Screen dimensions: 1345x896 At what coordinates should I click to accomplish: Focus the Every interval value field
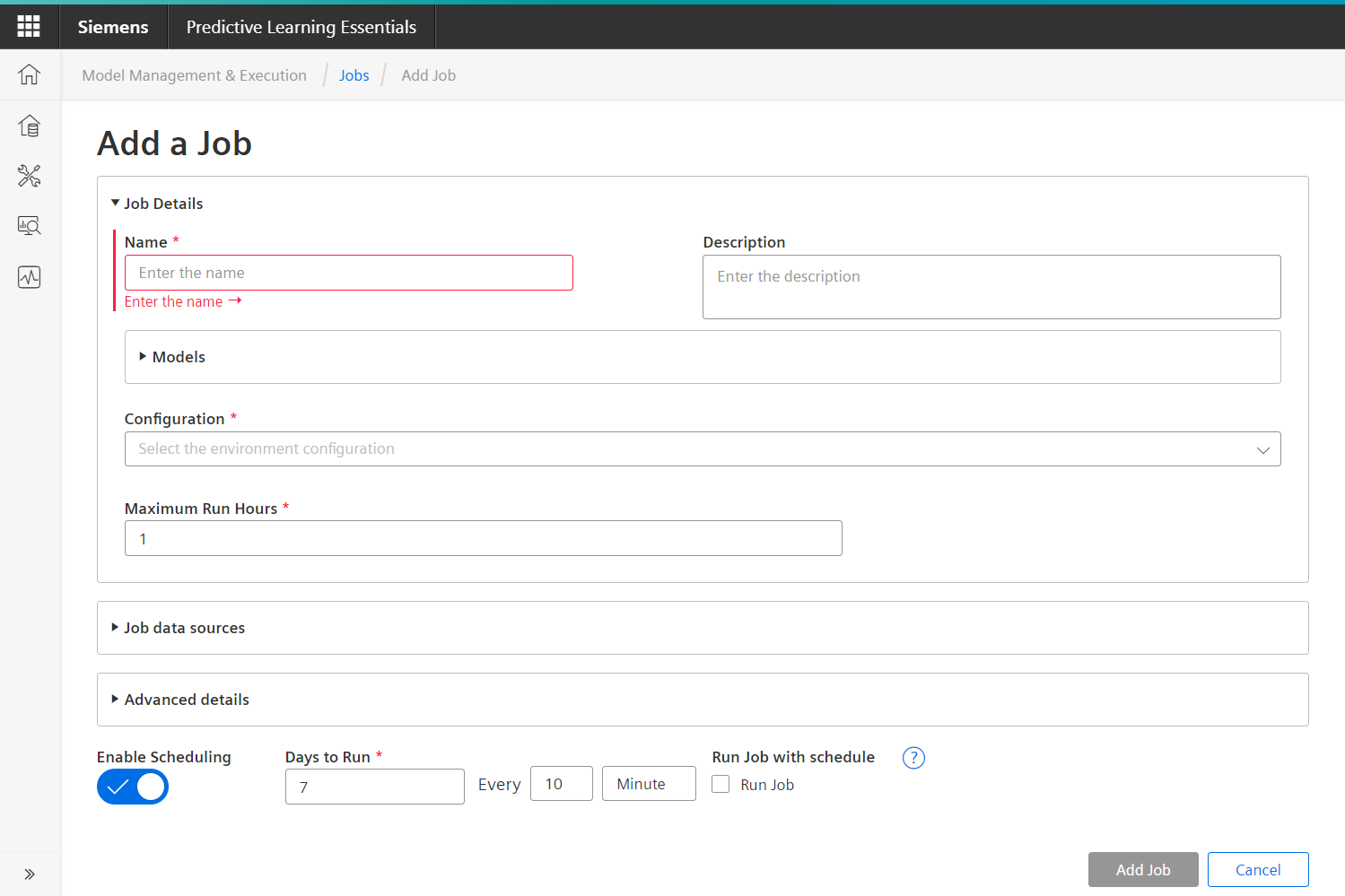562,784
